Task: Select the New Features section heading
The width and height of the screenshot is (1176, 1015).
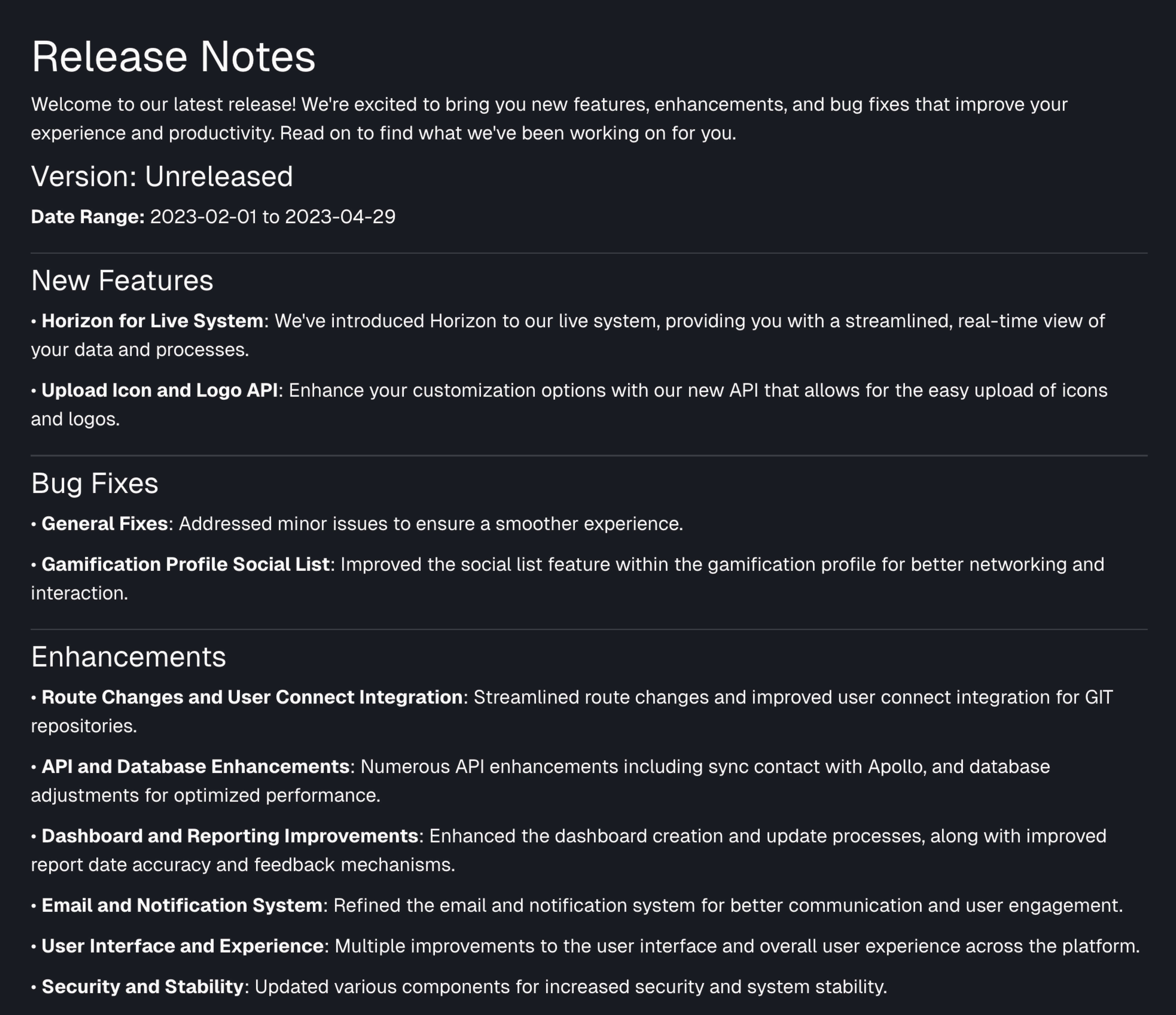Action: (122, 280)
